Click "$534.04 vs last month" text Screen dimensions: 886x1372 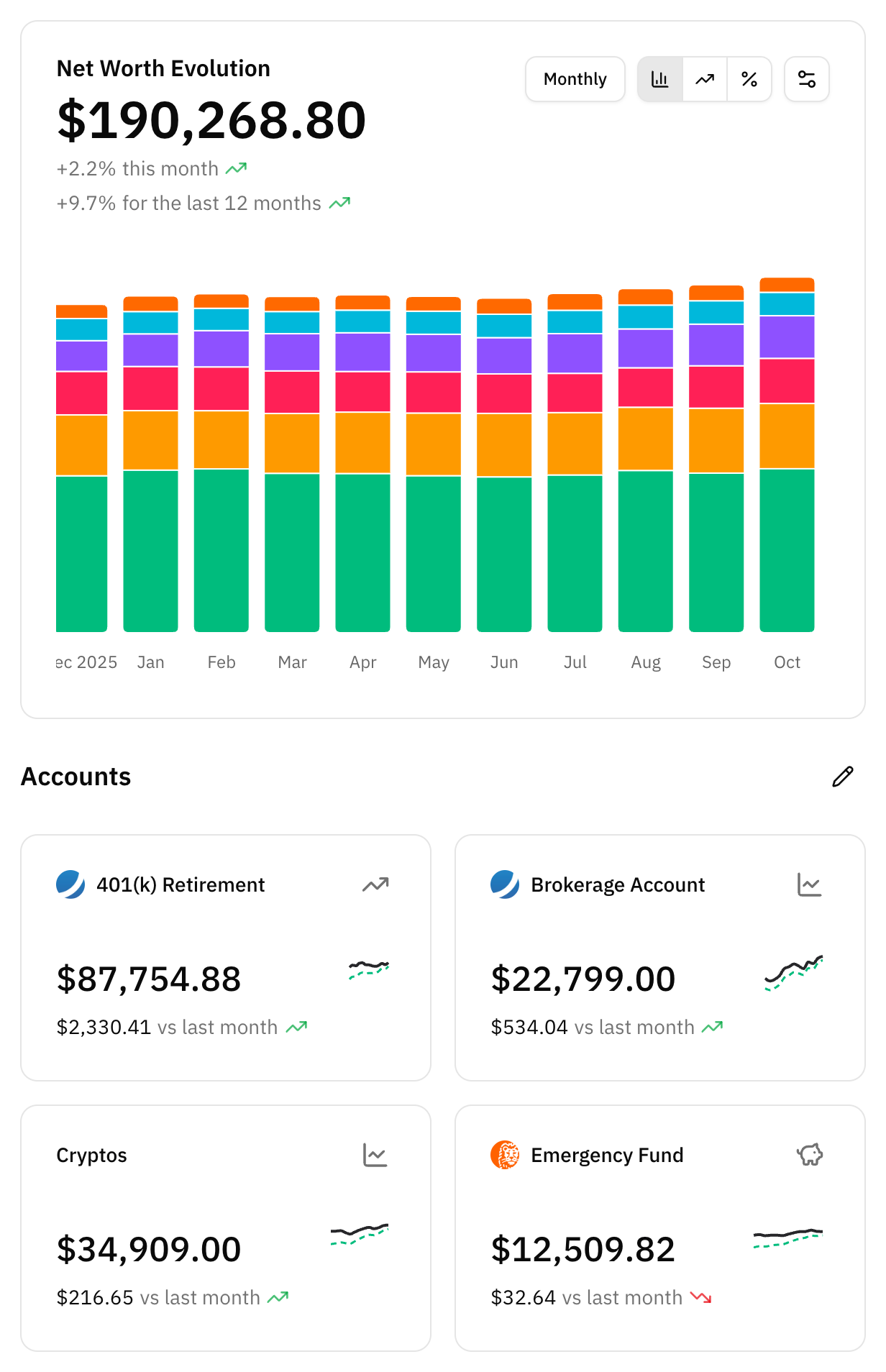click(593, 1027)
